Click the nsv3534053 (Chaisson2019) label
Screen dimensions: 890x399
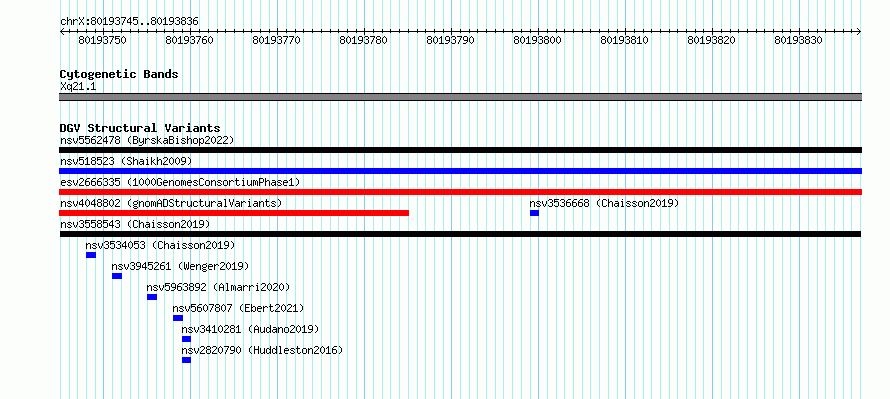click(160, 245)
